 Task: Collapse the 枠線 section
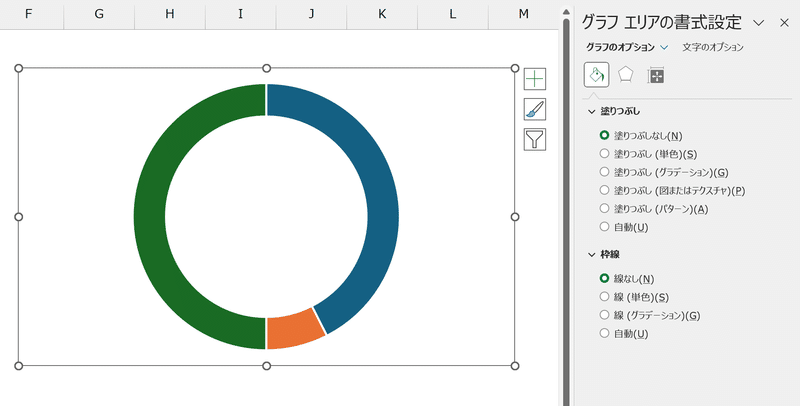point(592,255)
